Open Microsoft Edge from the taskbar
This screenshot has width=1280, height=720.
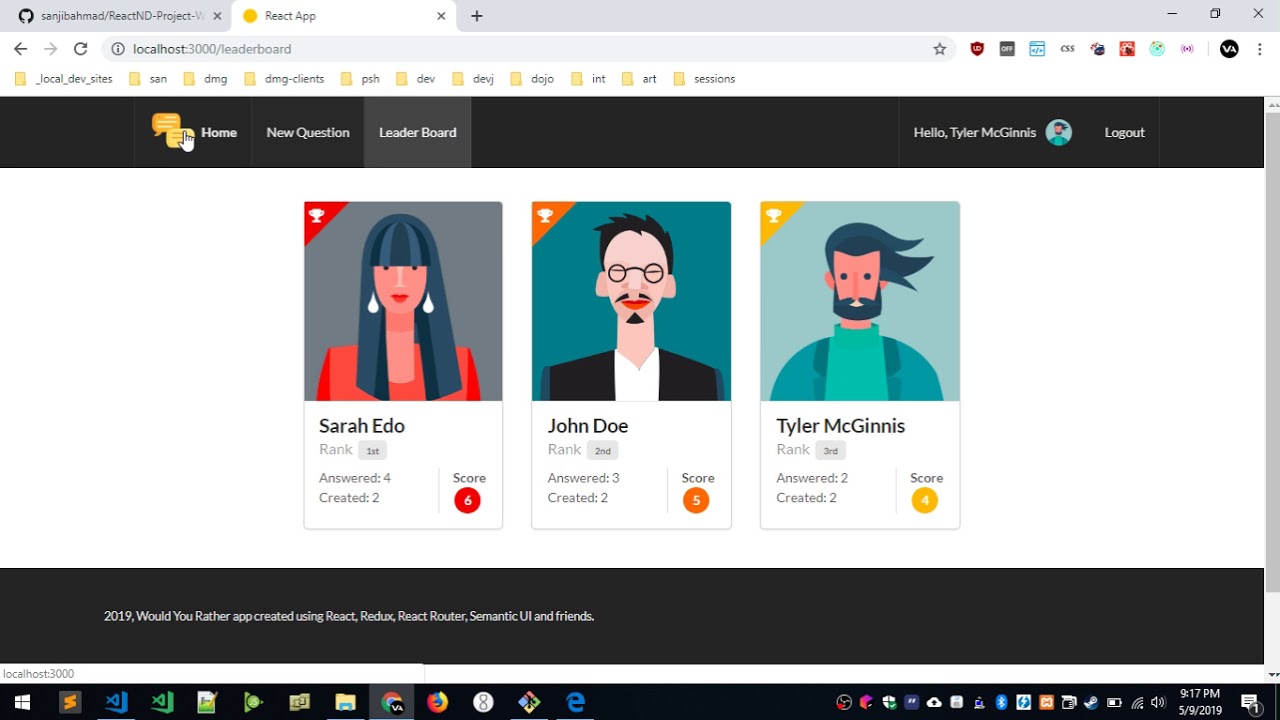coord(575,702)
